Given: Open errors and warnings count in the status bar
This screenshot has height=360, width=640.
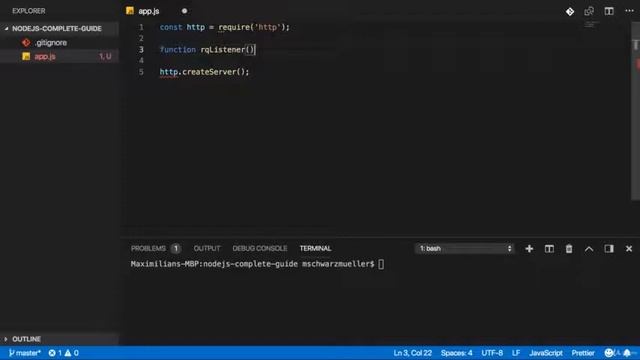Looking at the screenshot, I should 64,353.
